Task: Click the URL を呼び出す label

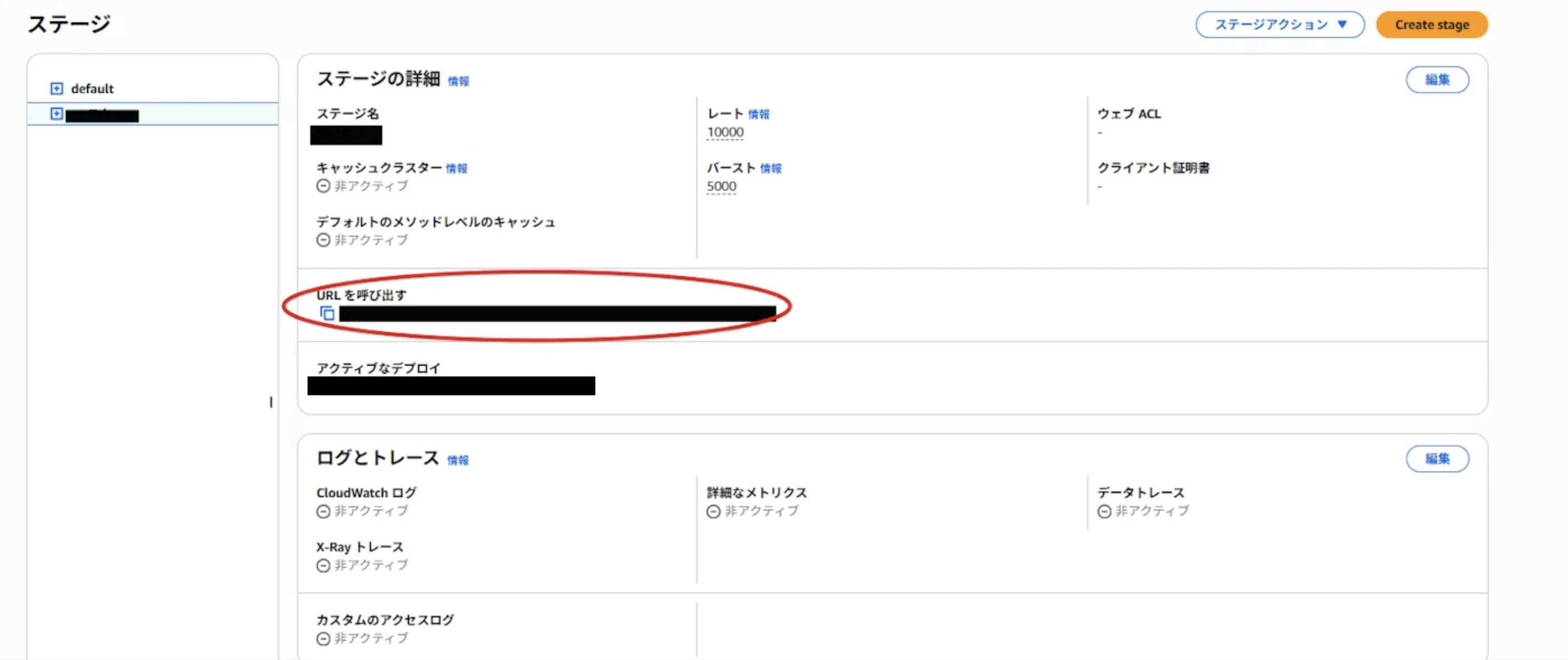Action: point(362,296)
